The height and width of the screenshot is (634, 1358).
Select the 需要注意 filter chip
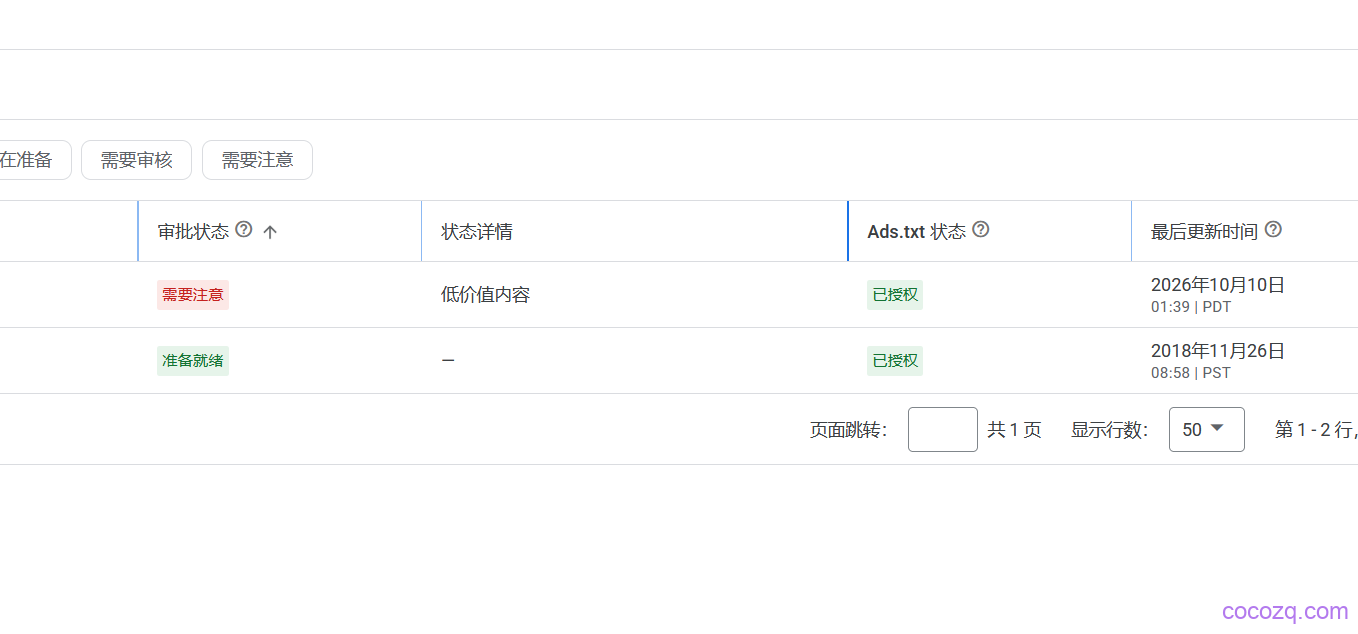point(257,160)
